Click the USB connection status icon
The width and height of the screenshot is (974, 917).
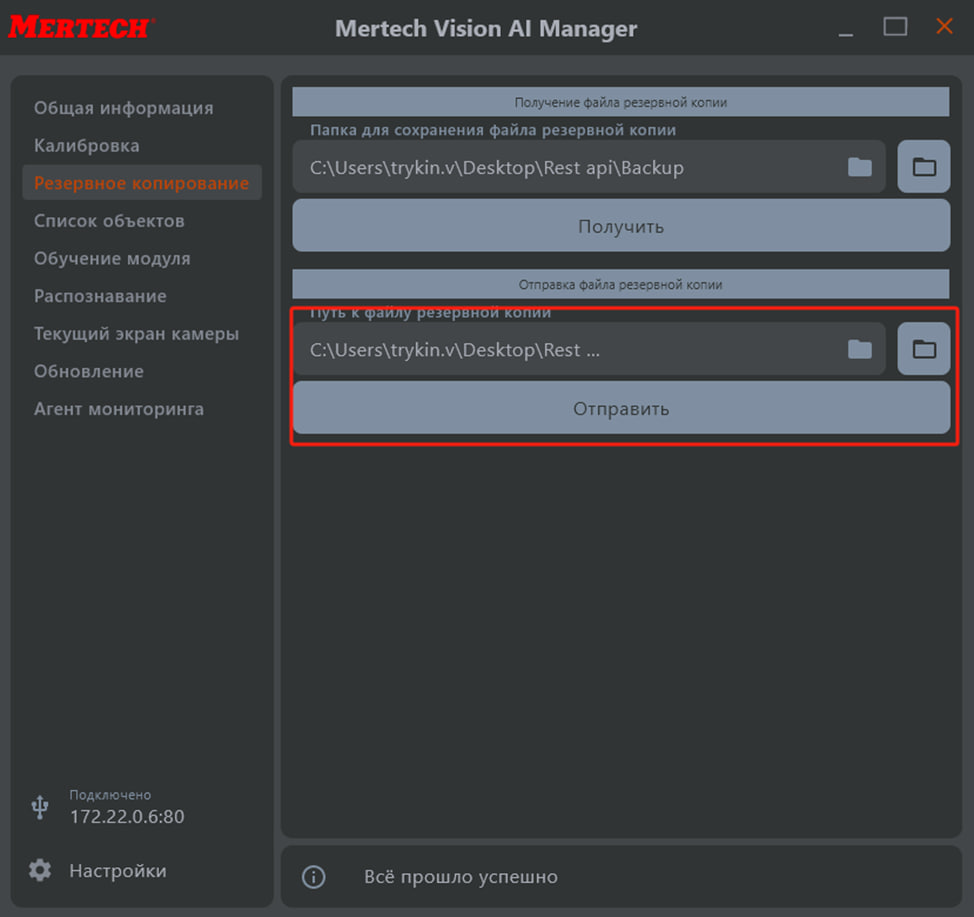40,806
